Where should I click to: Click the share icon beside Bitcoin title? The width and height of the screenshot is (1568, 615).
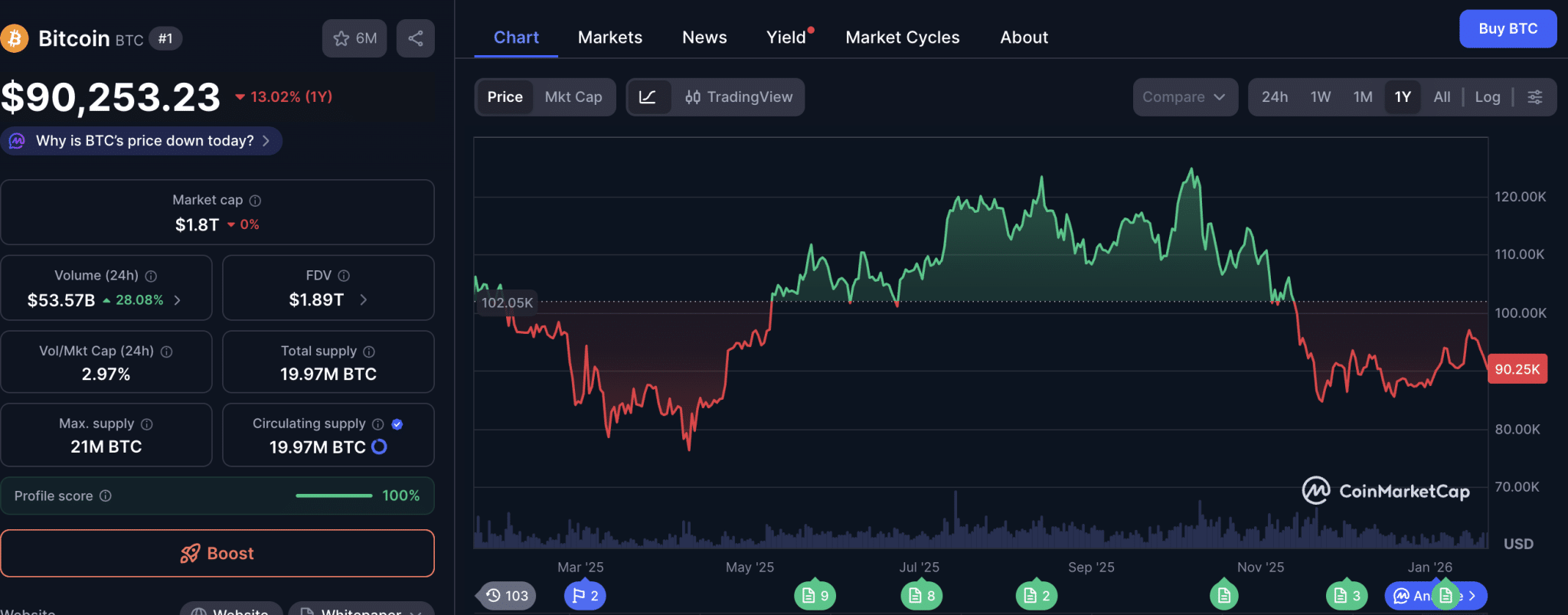(x=415, y=38)
